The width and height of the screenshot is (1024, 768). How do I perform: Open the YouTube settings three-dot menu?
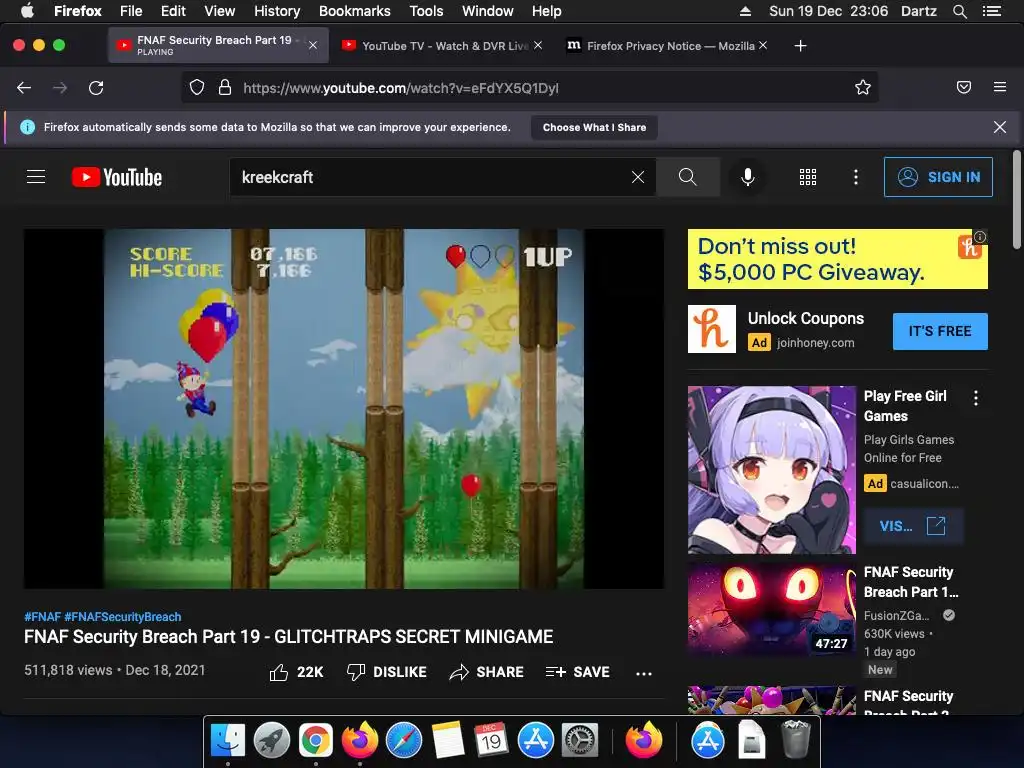coord(856,177)
